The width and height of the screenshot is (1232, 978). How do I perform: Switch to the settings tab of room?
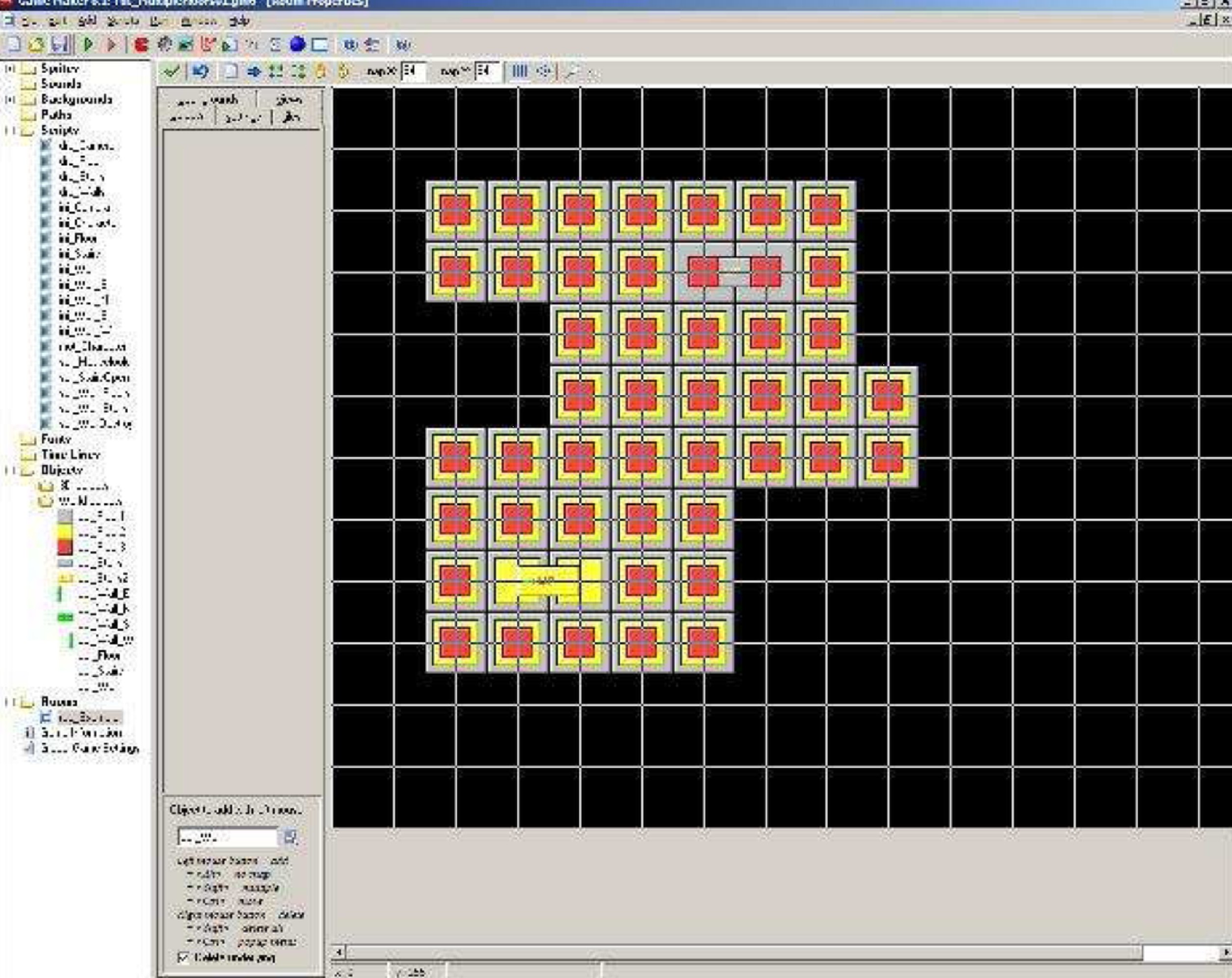(243, 118)
